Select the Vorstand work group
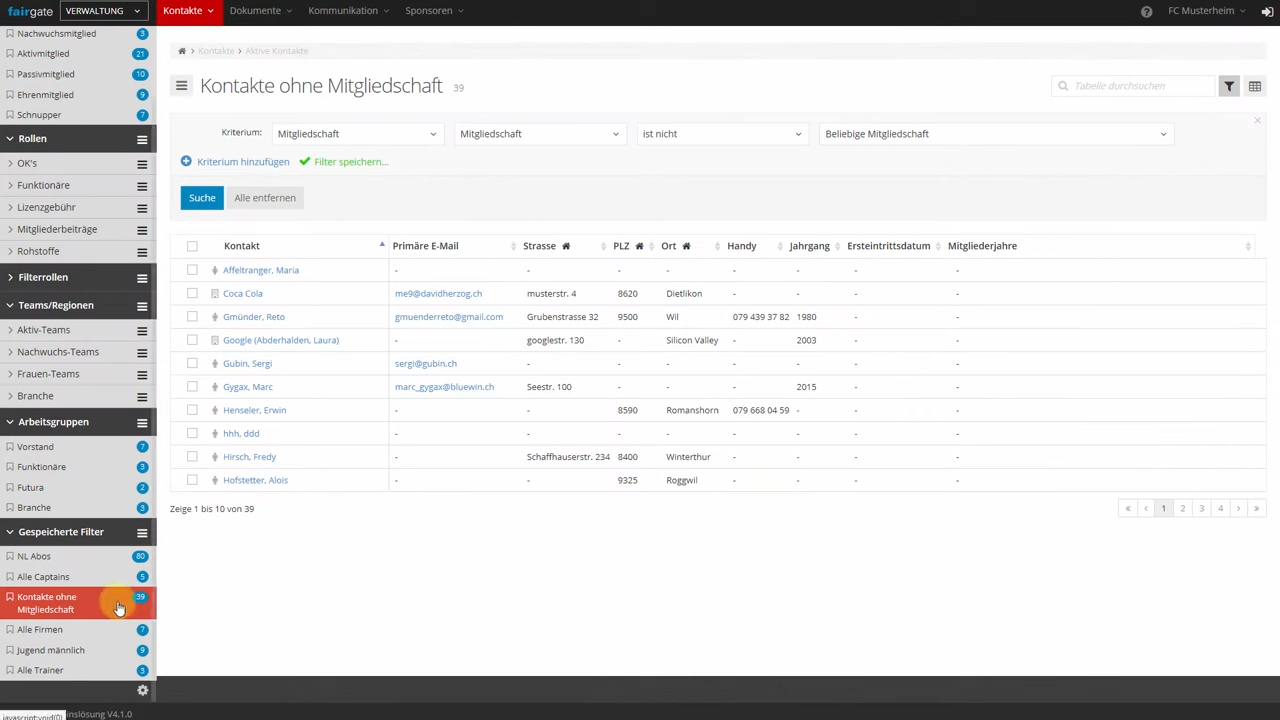Screen dimensions: 1280x720 point(35,447)
